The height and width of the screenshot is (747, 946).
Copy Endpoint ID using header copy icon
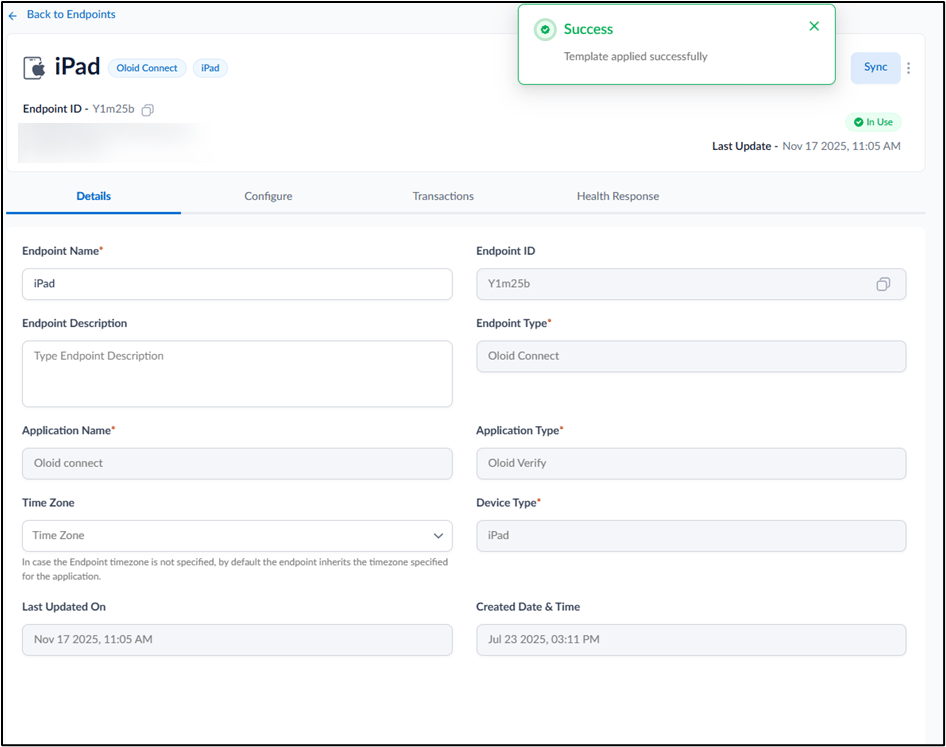148,110
